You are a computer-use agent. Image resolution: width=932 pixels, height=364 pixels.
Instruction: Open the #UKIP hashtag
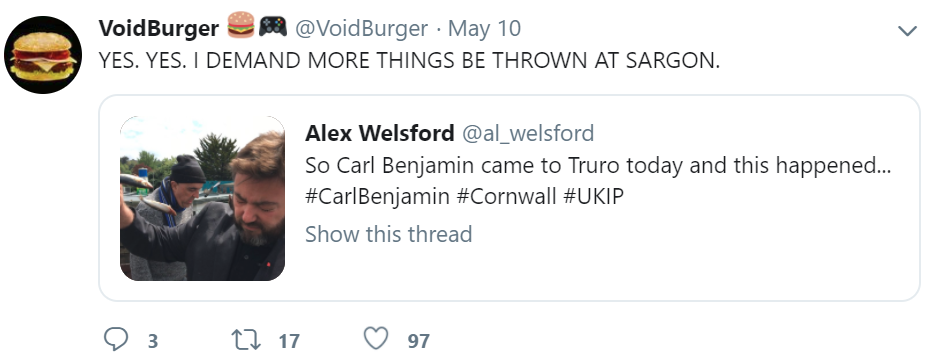[594, 197]
